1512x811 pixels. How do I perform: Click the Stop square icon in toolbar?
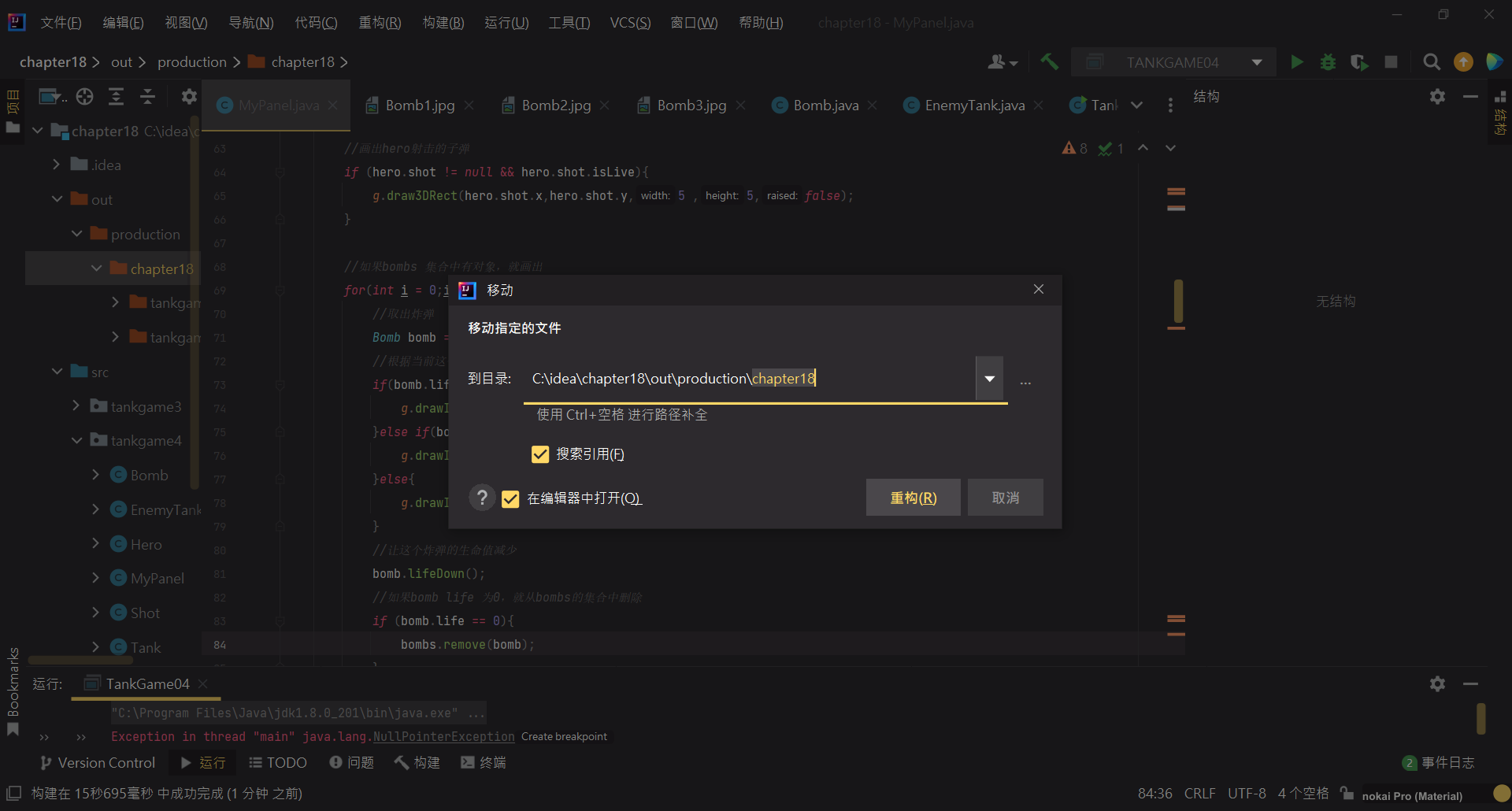[x=1391, y=61]
